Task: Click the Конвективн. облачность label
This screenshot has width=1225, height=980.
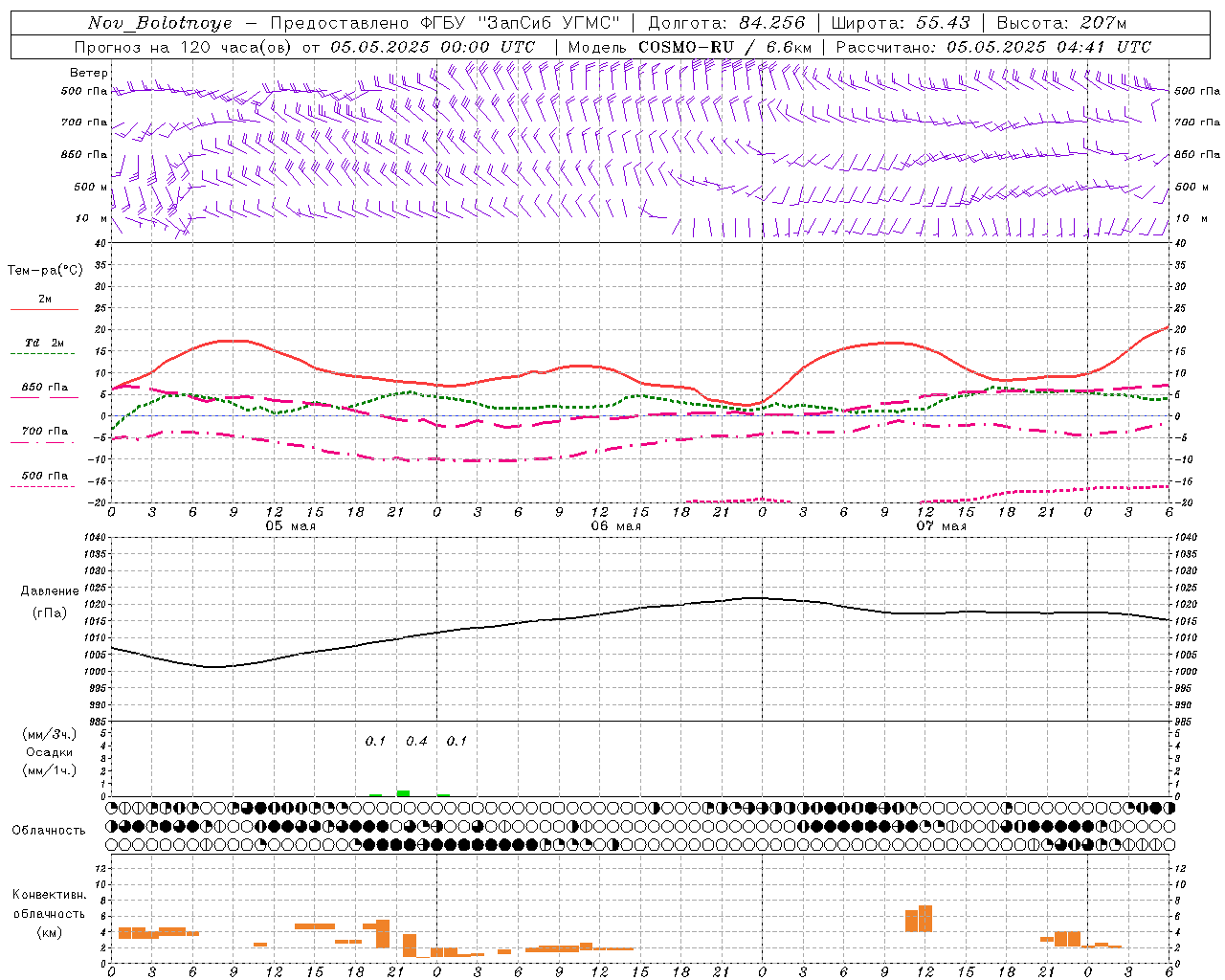Action: click(49, 904)
